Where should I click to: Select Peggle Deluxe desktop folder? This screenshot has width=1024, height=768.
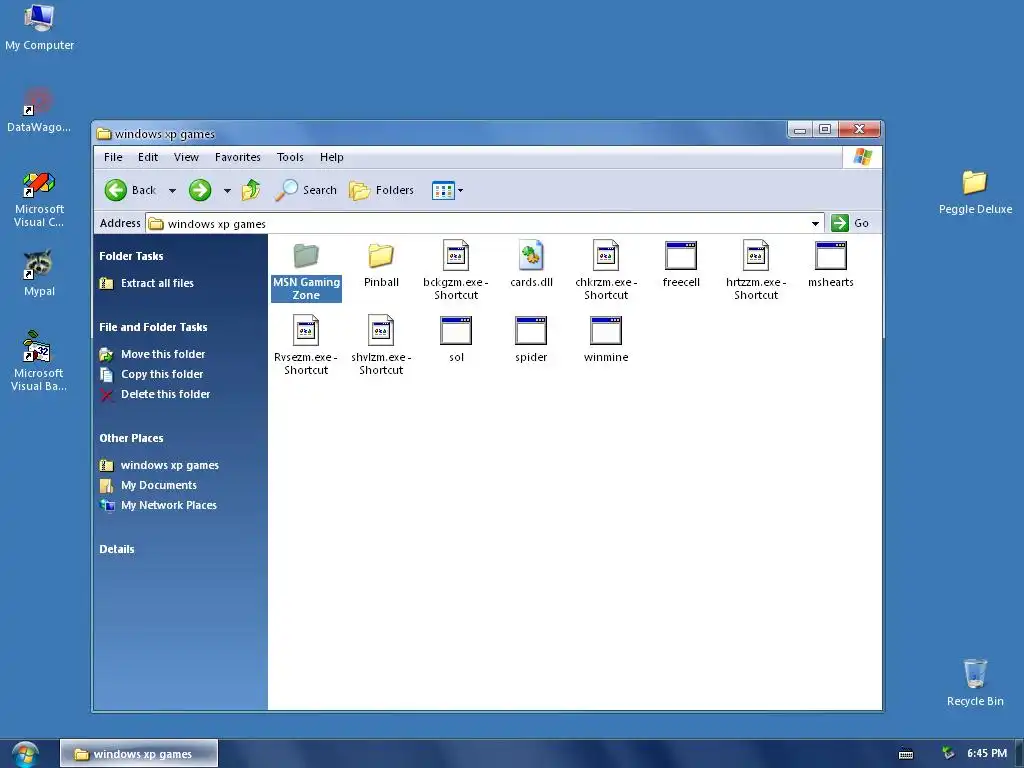point(975,192)
